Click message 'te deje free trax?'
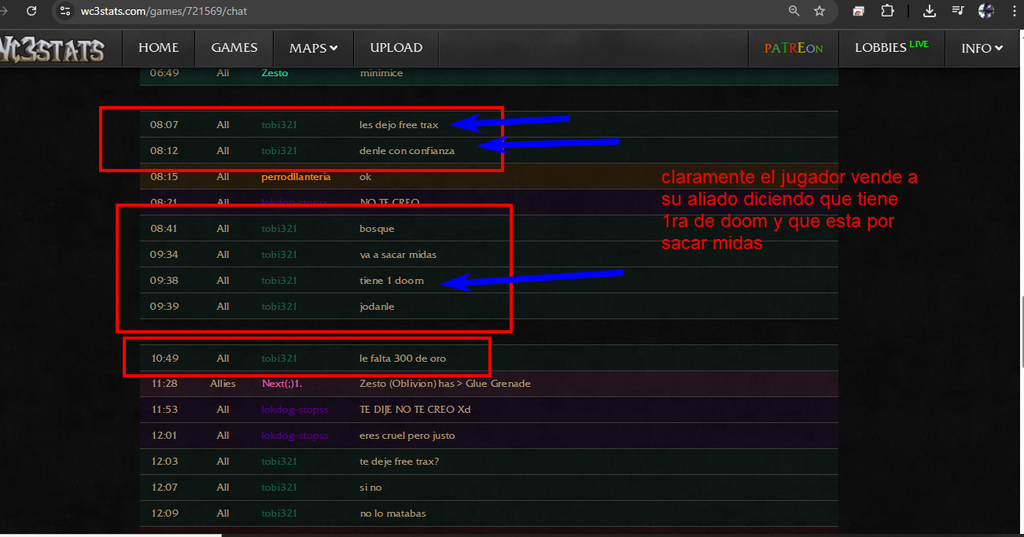Image resolution: width=1024 pixels, height=537 pixels. (399, 462)
